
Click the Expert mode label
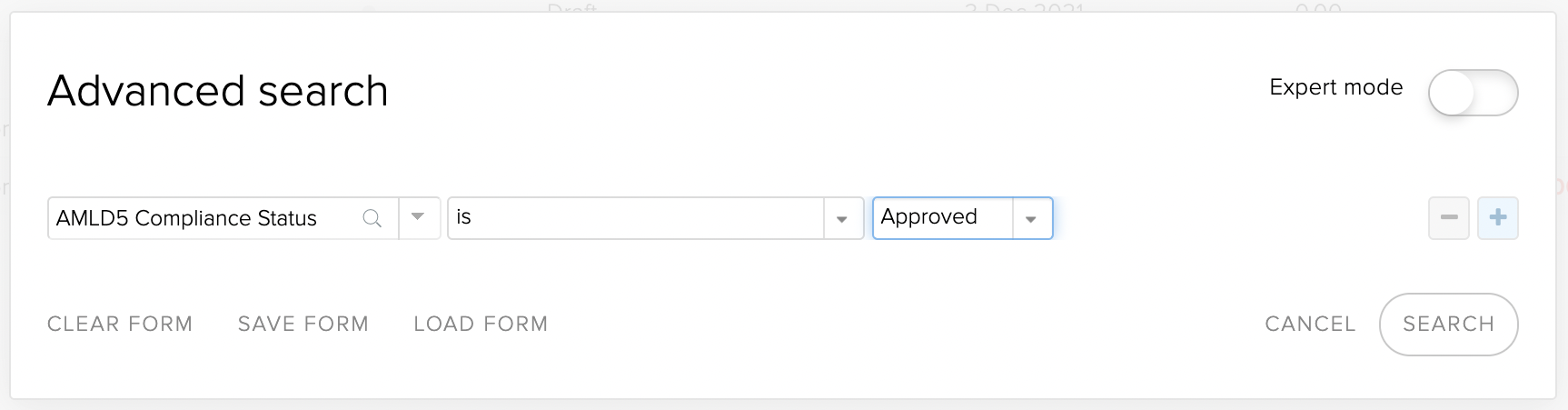click(1335, 87)
